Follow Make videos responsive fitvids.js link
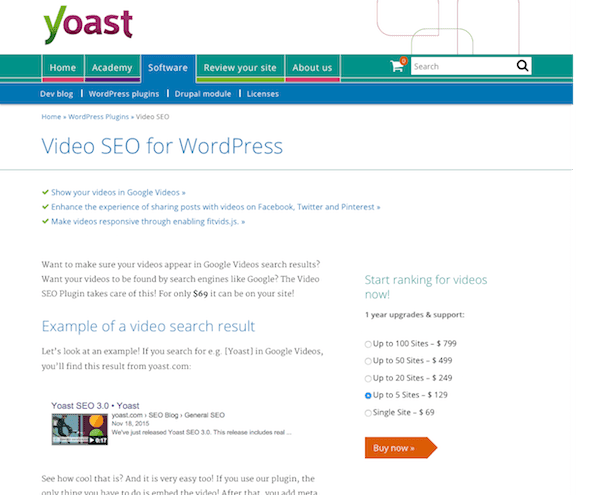Viewport: 600px width, 495px height. (x=148, y=221)
